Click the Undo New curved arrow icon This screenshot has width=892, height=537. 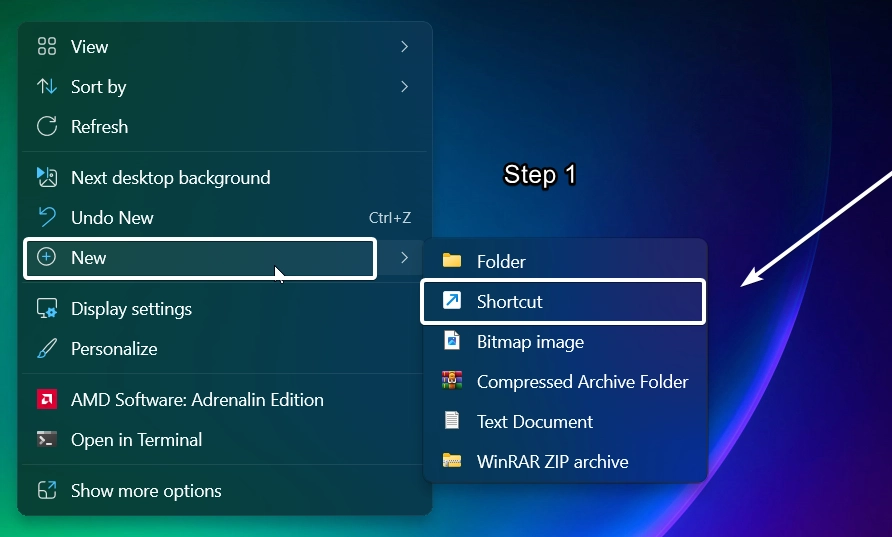pos(47,217)
